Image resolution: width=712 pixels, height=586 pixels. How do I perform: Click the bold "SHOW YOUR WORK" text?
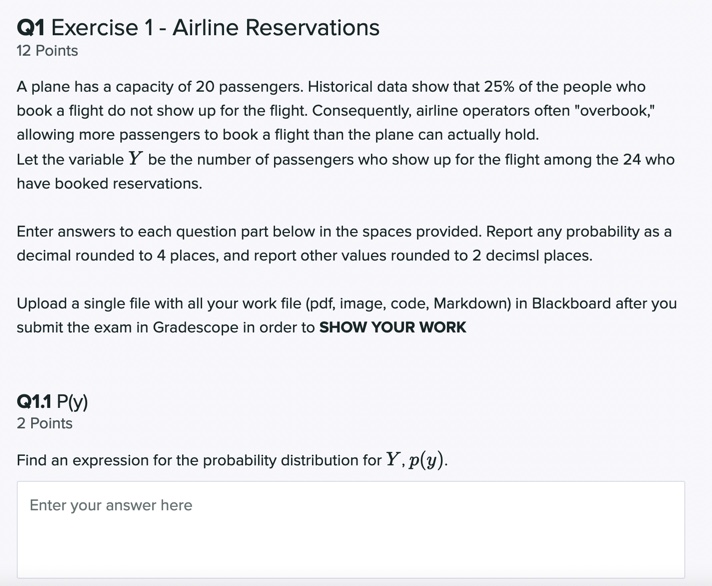(x=392, y=327)
